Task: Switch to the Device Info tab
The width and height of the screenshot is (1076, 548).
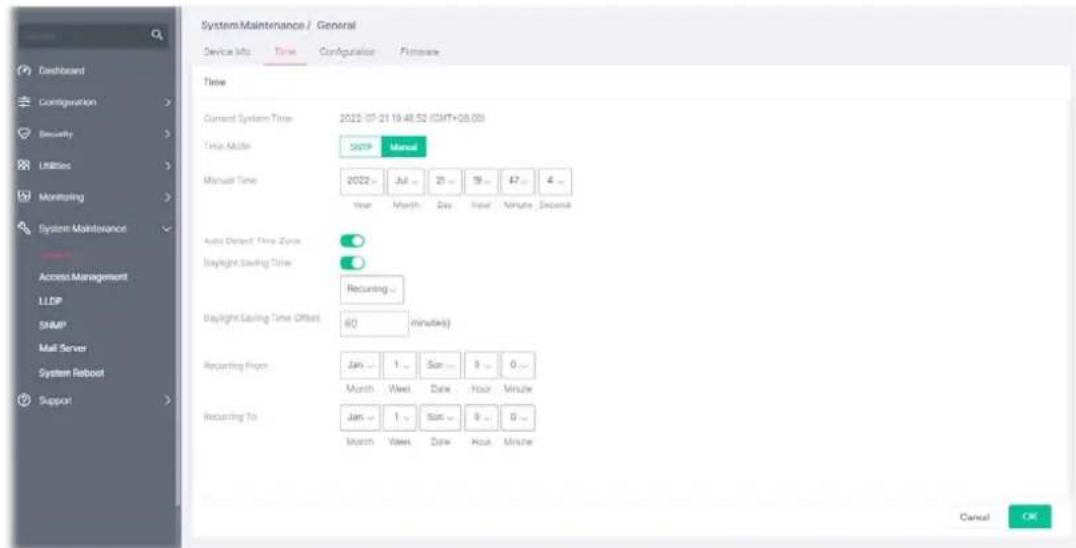Action: pyautogui.click(x=226, y=51)
